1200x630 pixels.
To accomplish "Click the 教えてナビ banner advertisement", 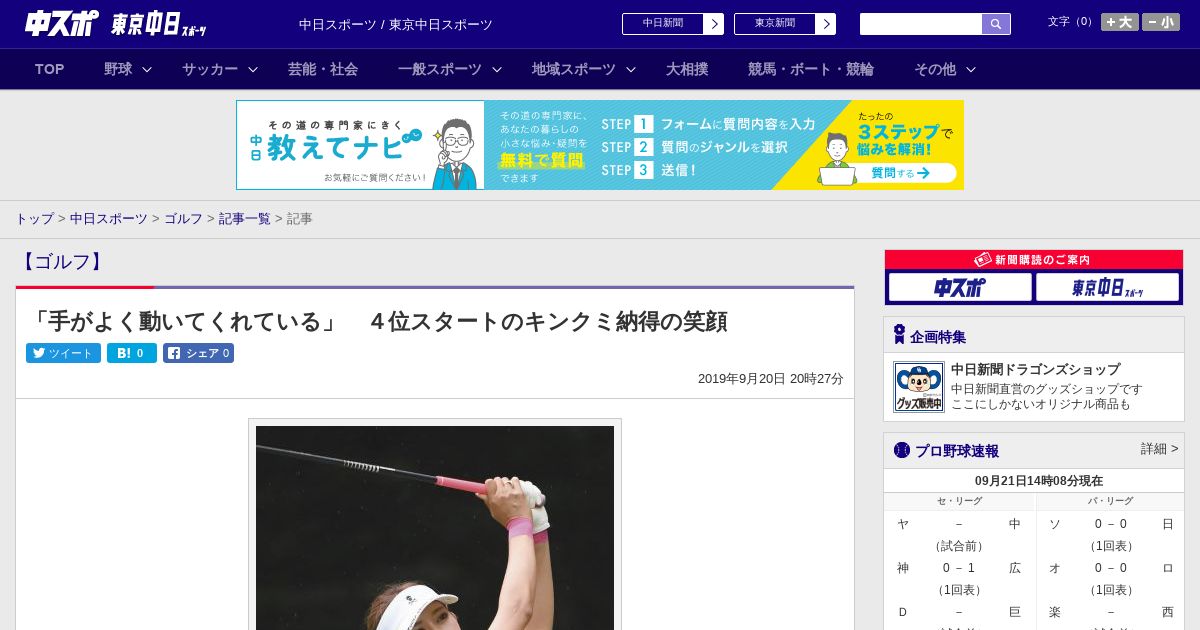I will [x=600, y=145].
